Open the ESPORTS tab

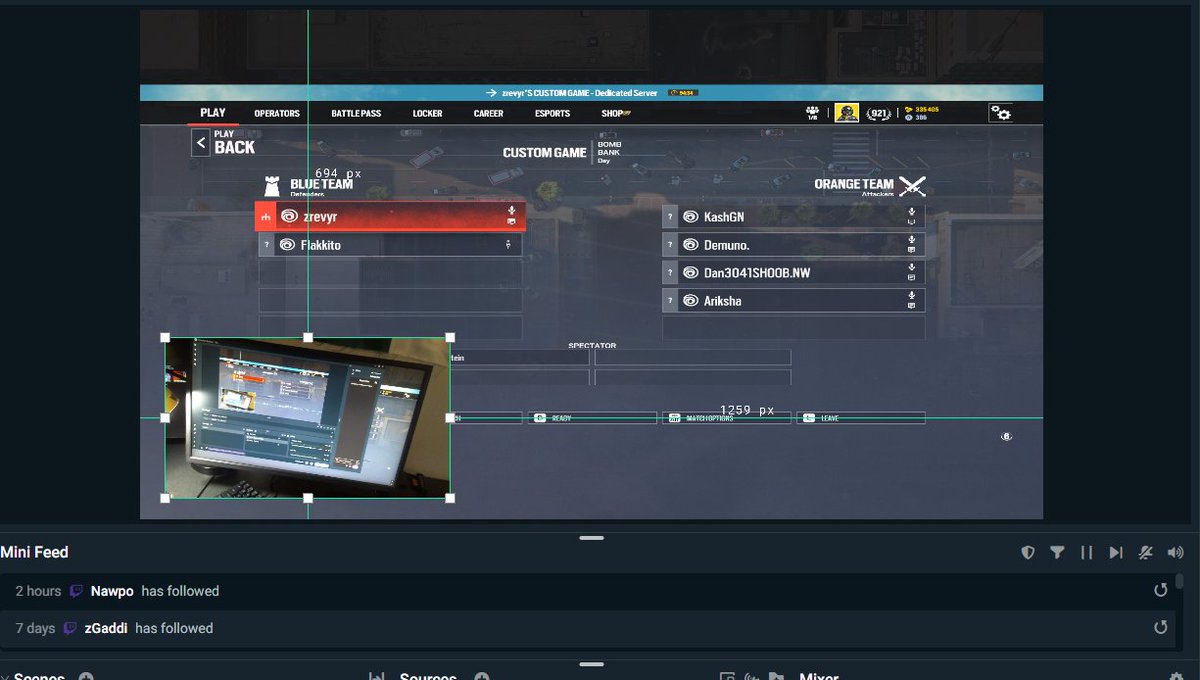(x=552, y=113)
